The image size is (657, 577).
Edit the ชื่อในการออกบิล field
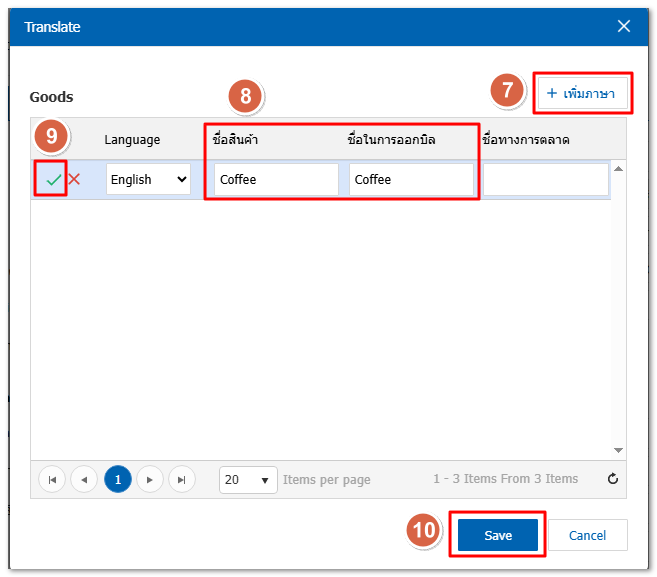pyautogui.click(x=411, y=180)
